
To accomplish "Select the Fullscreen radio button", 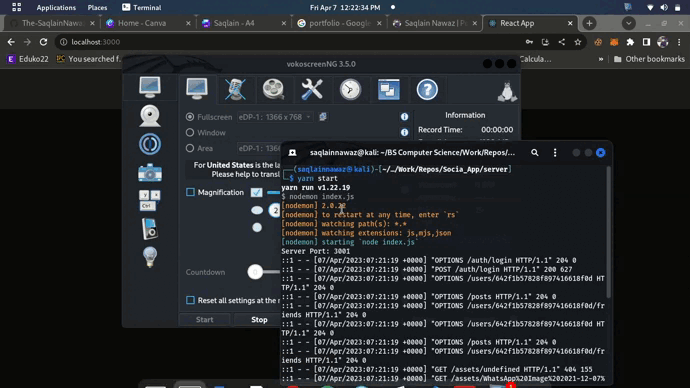I will (190, 117).
